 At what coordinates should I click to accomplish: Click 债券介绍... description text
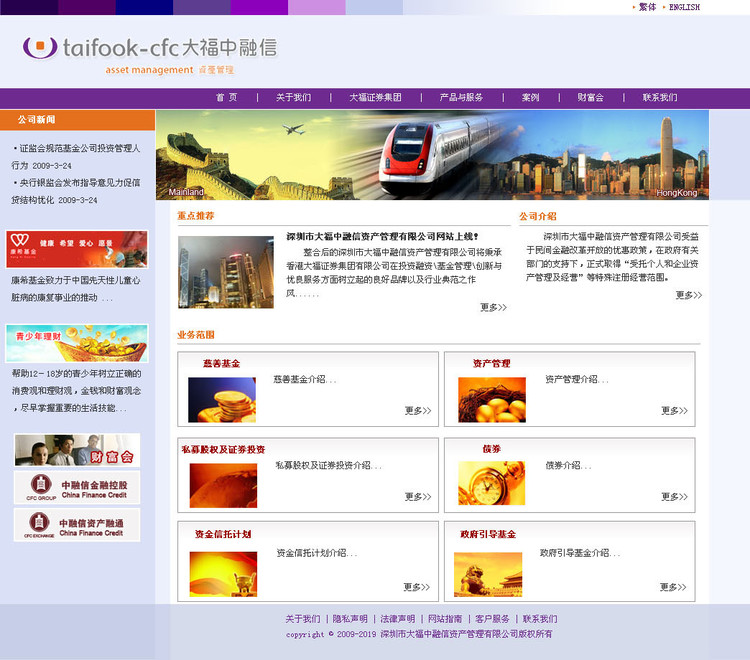(568, 465)
